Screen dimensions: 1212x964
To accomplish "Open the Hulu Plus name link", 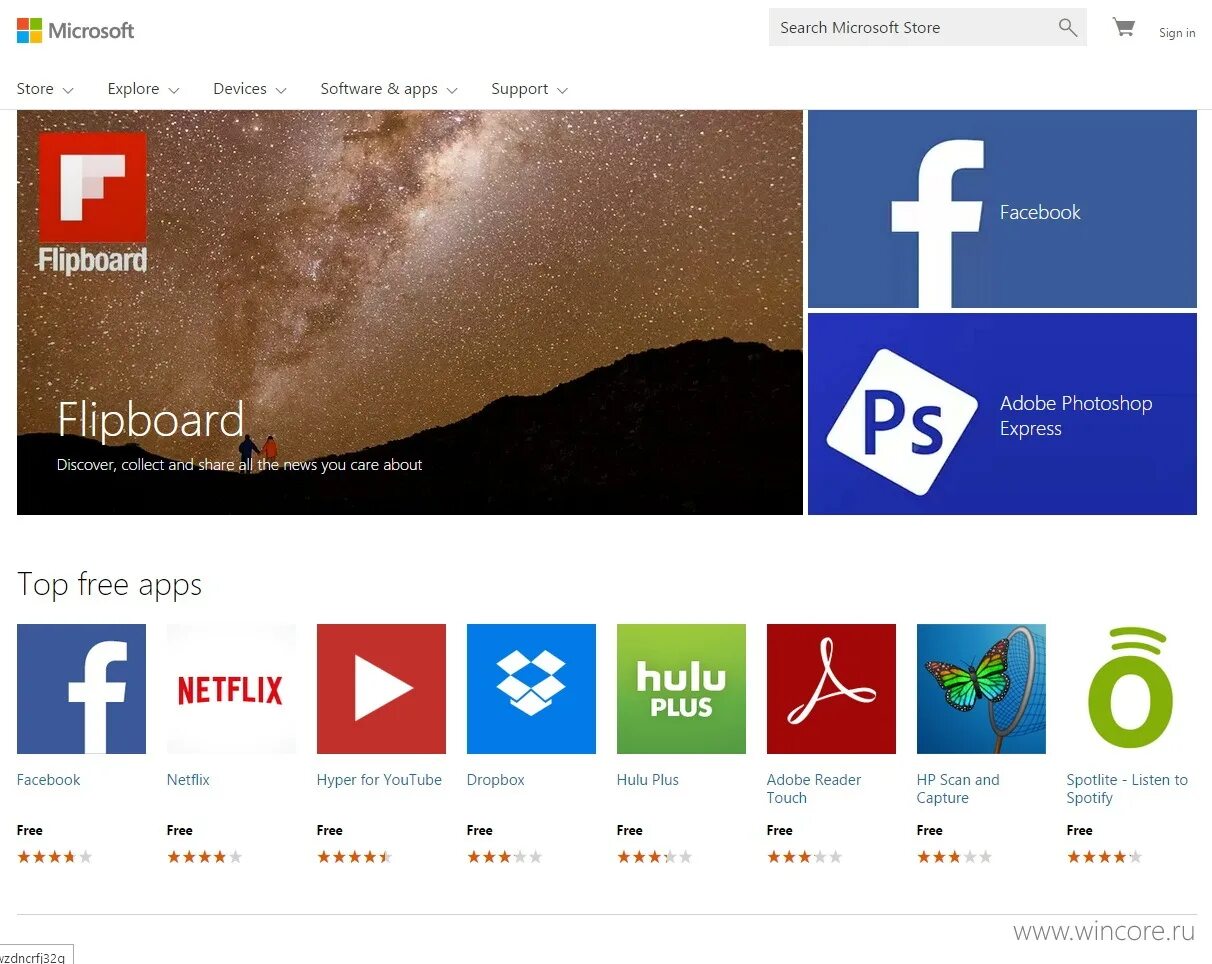I will coord(648,780).
